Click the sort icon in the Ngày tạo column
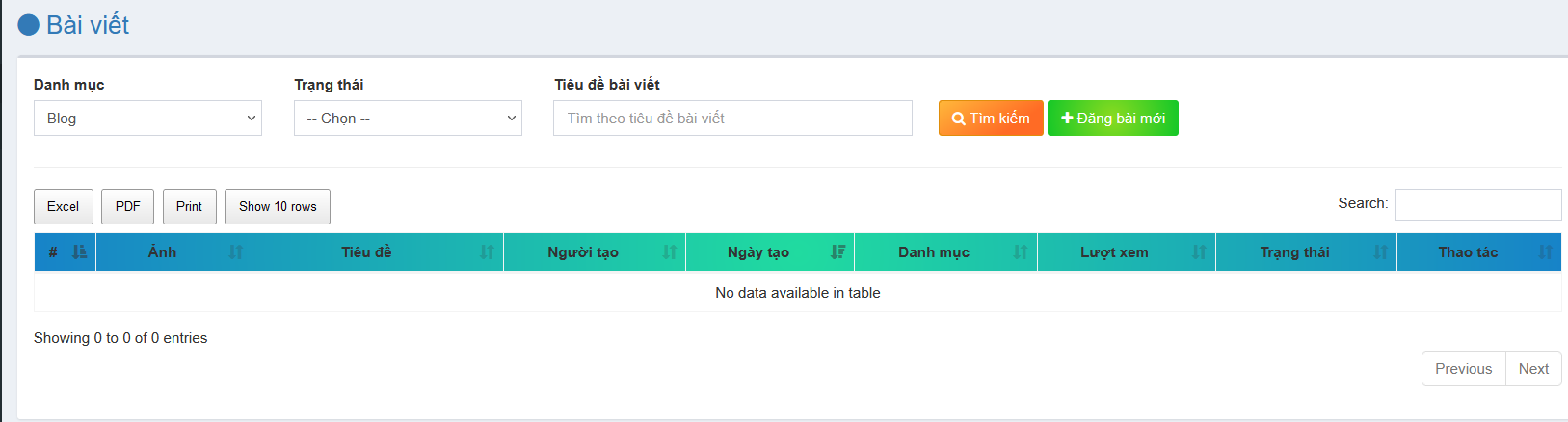The height and width of the screenshot is (422, 1568). [x=838, y=252]
